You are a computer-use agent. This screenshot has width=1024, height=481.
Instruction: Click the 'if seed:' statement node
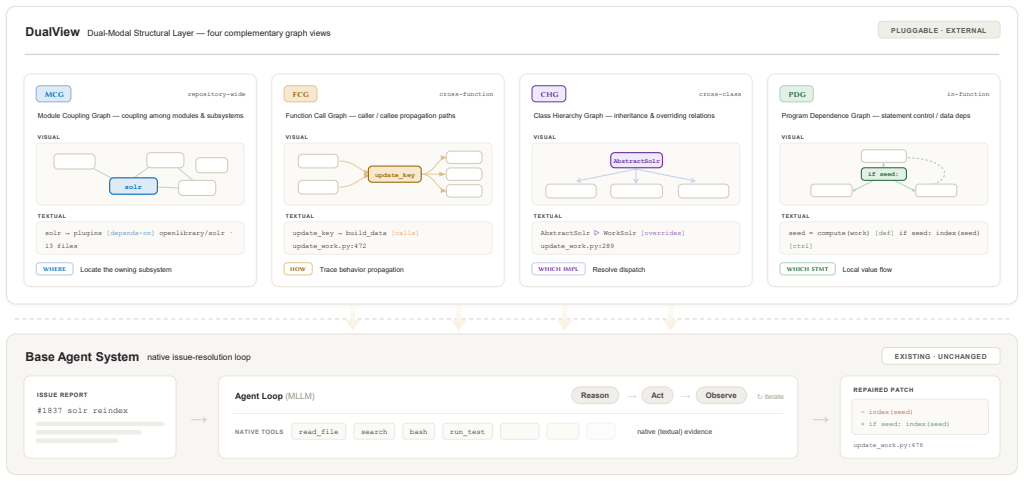click(x=884, y=174)
